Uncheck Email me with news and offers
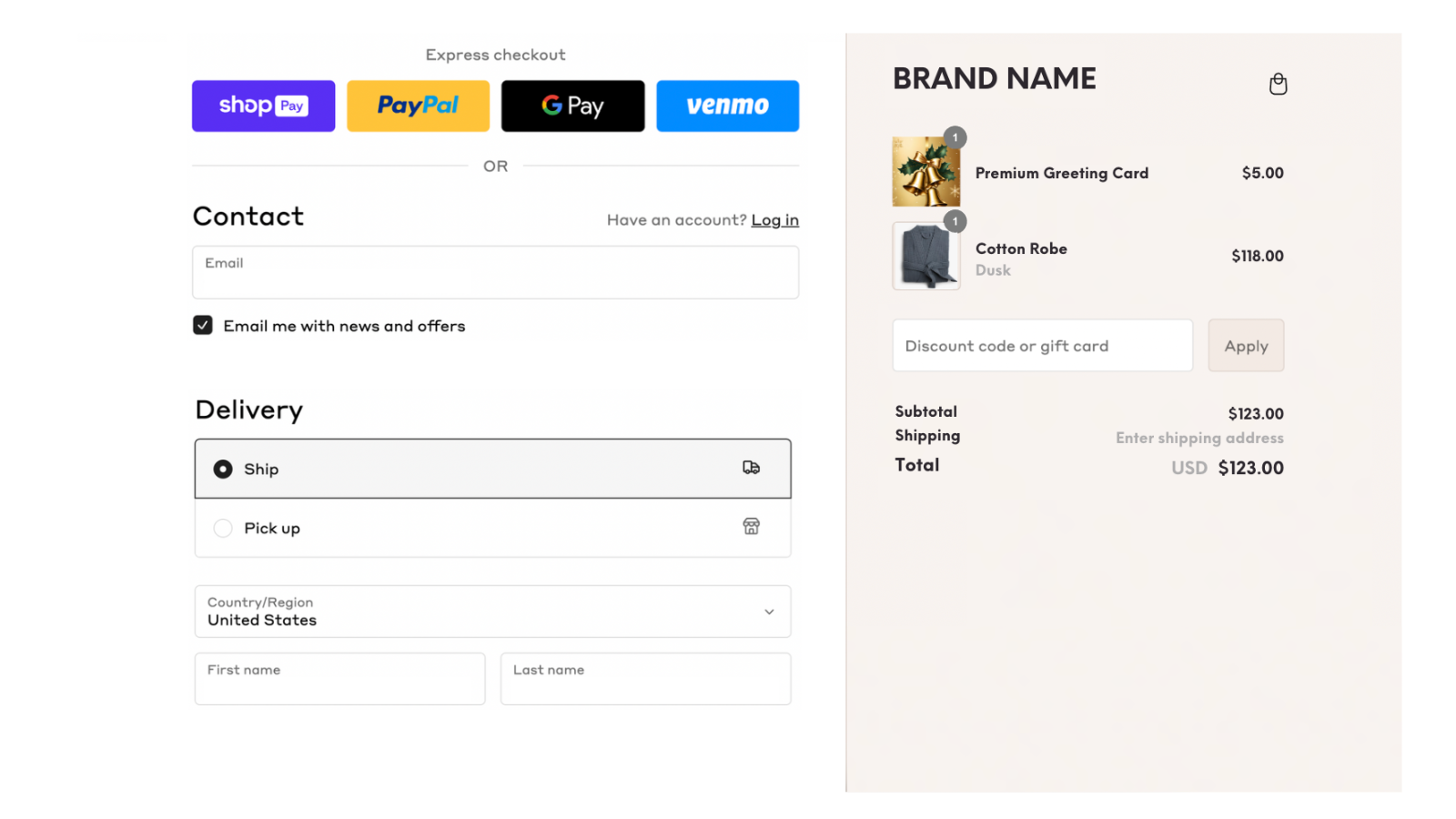Image resolution: width=1456 pixels, height=819 pixels. [x=202, y=325]
